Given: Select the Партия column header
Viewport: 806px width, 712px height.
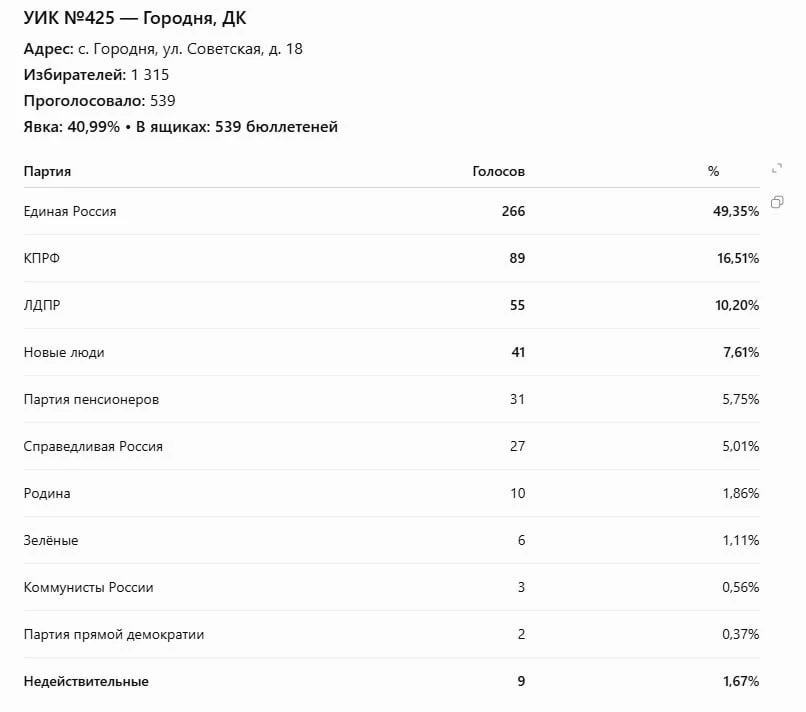Looking at the screenshot, I should (x=47, y=171).
